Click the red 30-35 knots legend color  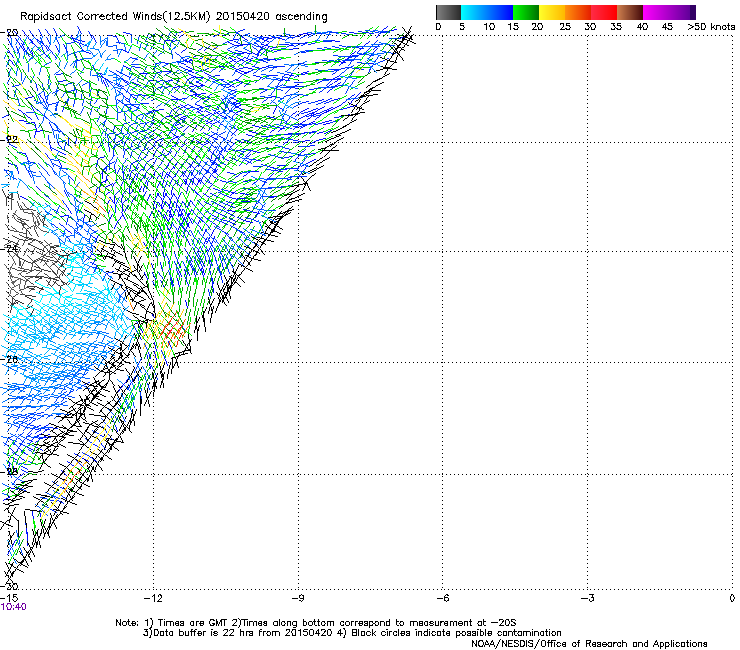[604, 12]
